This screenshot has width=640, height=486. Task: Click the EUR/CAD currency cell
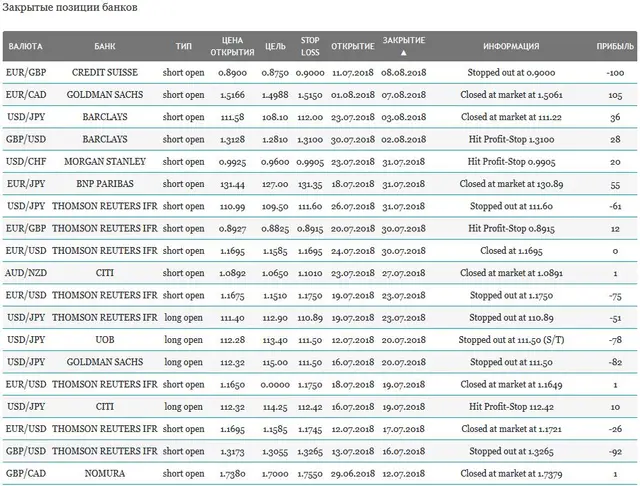(26, 95)
